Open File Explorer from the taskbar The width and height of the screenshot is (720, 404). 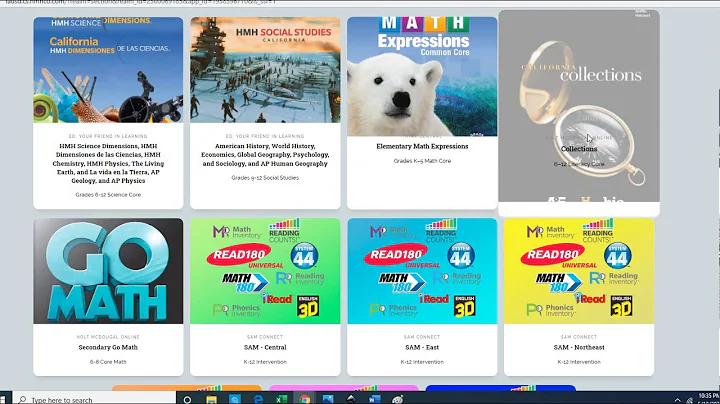click(x=211, y=399)
